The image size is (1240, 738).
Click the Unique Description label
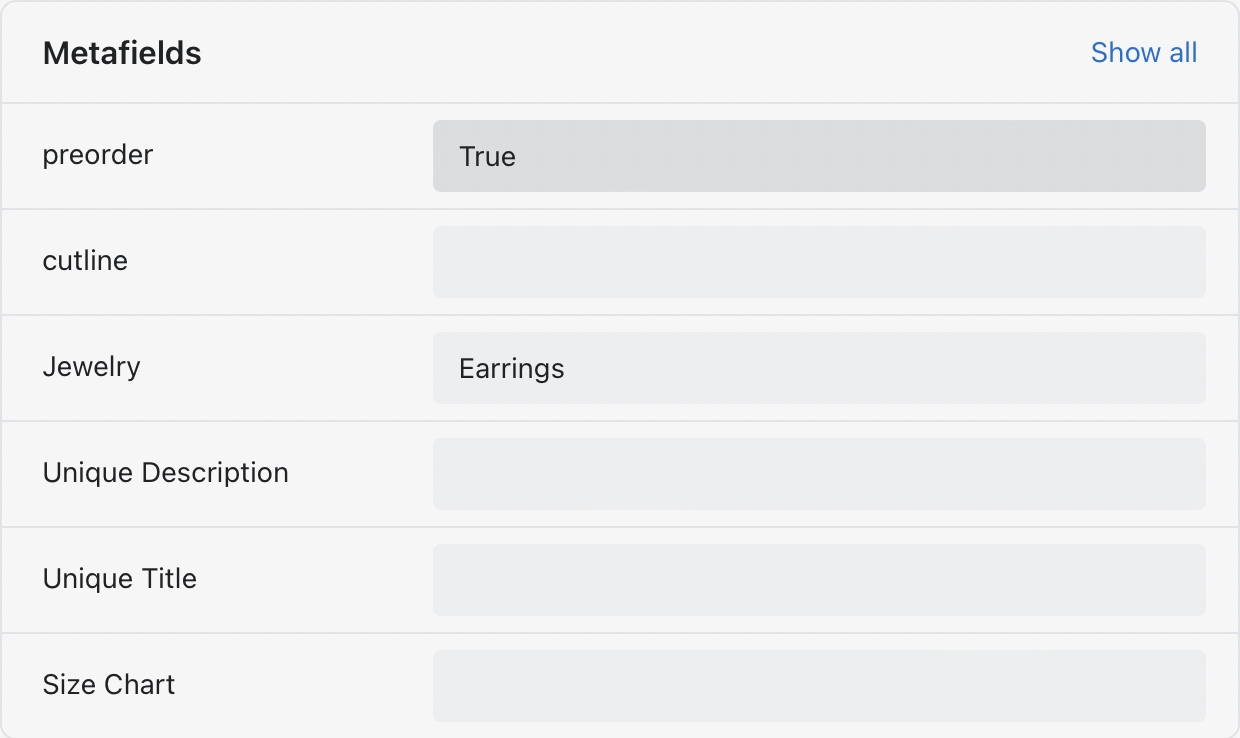(x=165, y=472)
